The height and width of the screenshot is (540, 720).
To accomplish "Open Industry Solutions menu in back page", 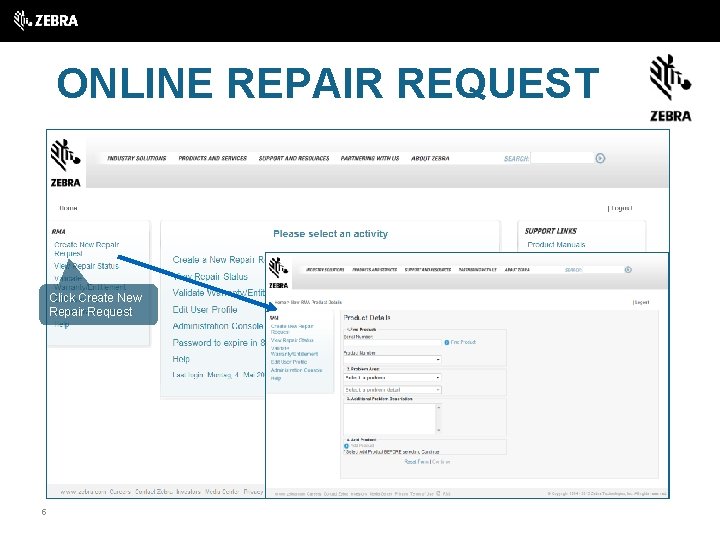I will (x=136, y=158).
